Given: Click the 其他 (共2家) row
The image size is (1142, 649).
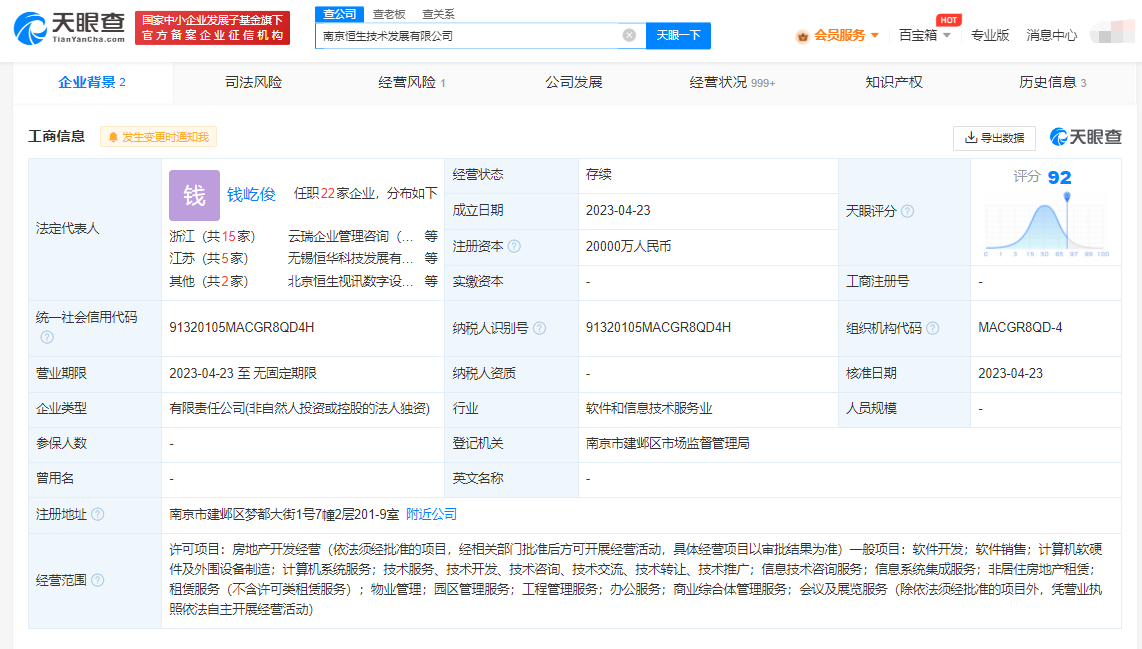Looking at the screenshot, I should pos(209,281).
